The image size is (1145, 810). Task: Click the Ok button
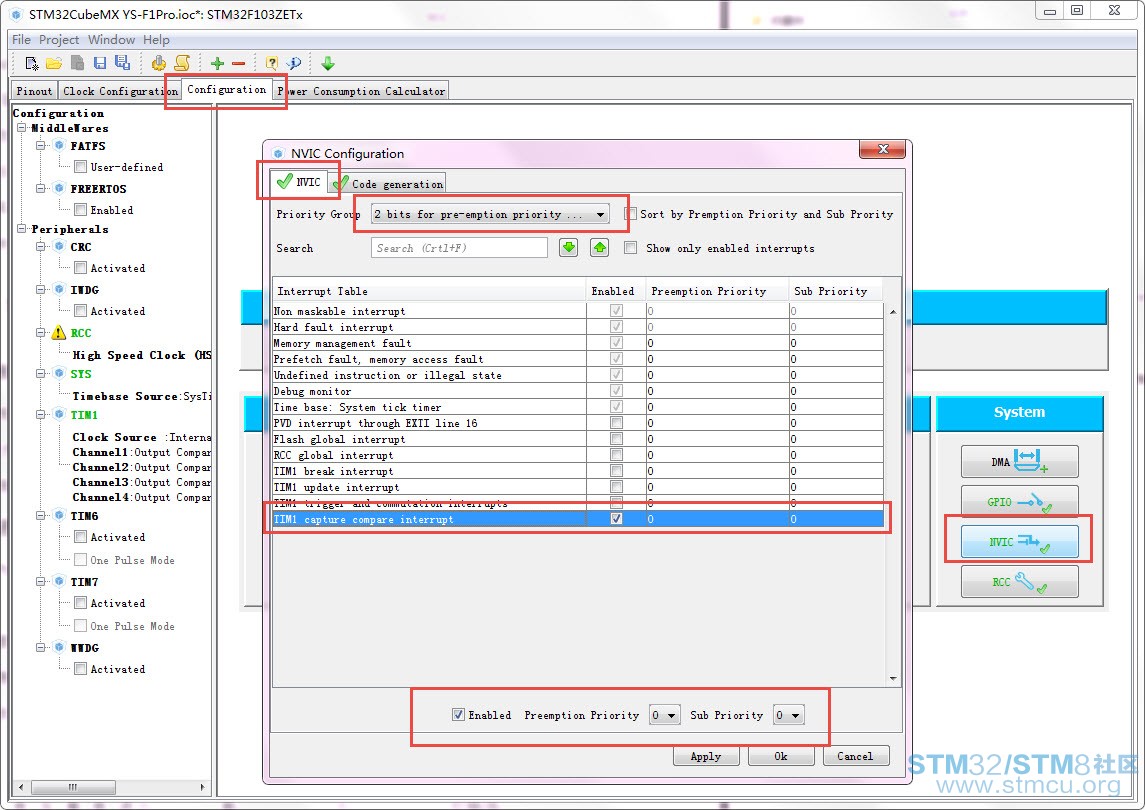click(781, 756)
